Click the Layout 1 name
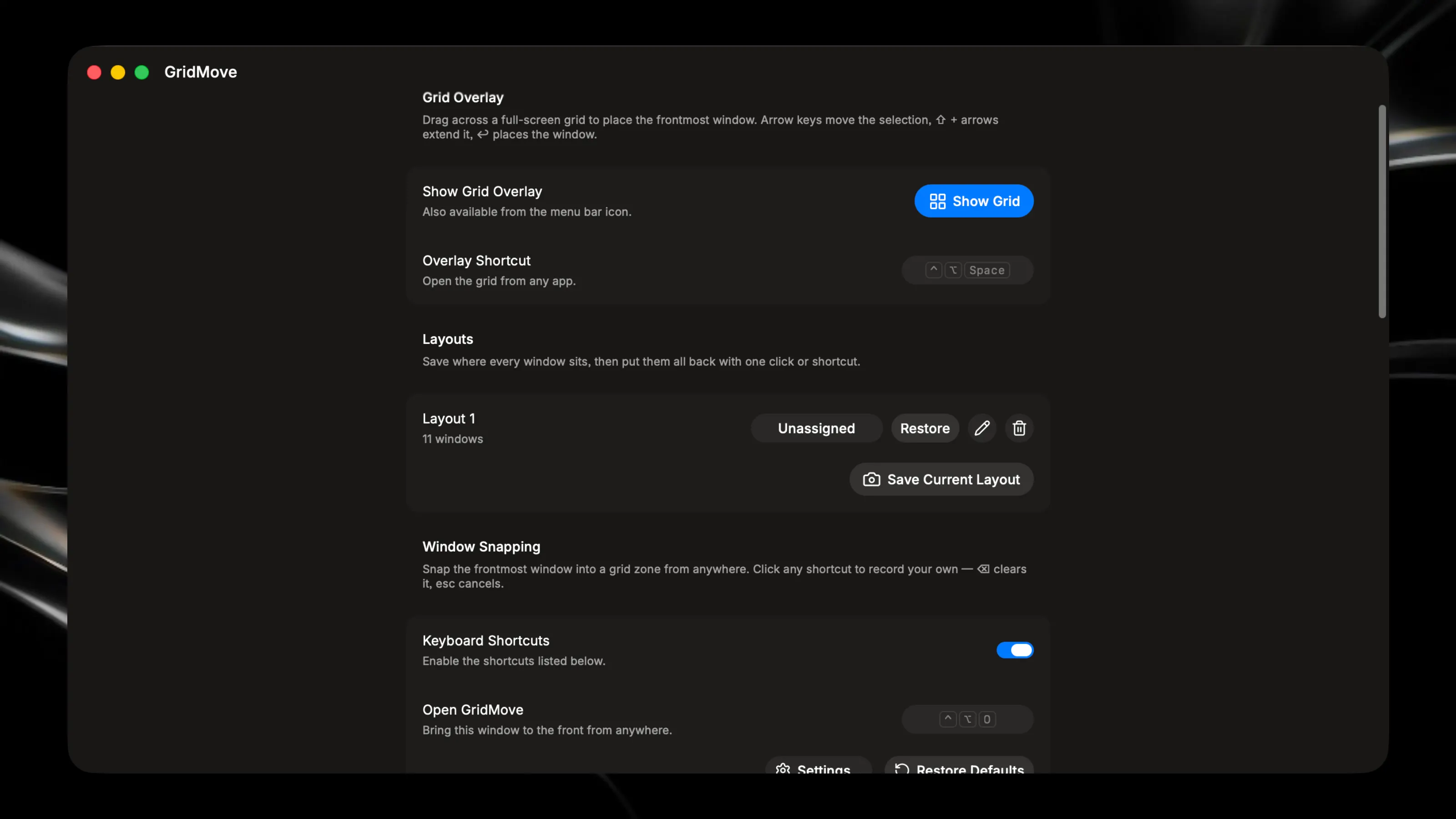The image size is (1456, 819). pos(448,419)
